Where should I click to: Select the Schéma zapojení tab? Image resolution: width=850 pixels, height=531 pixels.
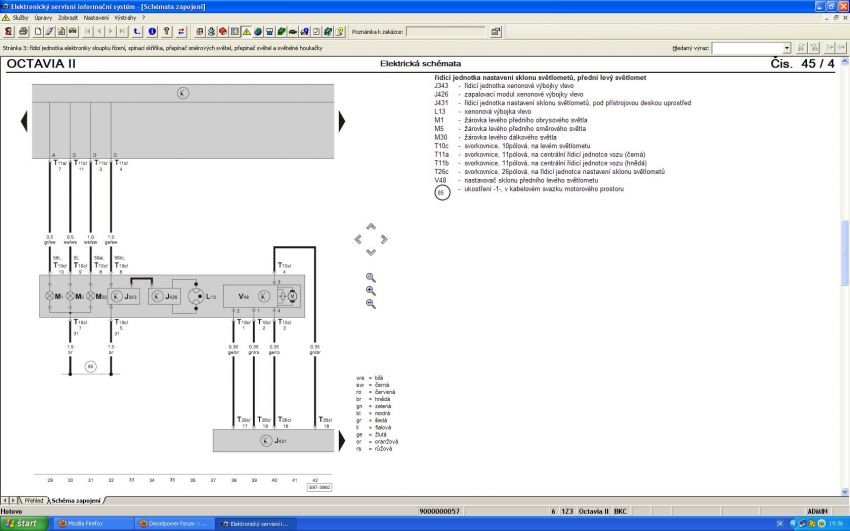[x=76, y=501]
